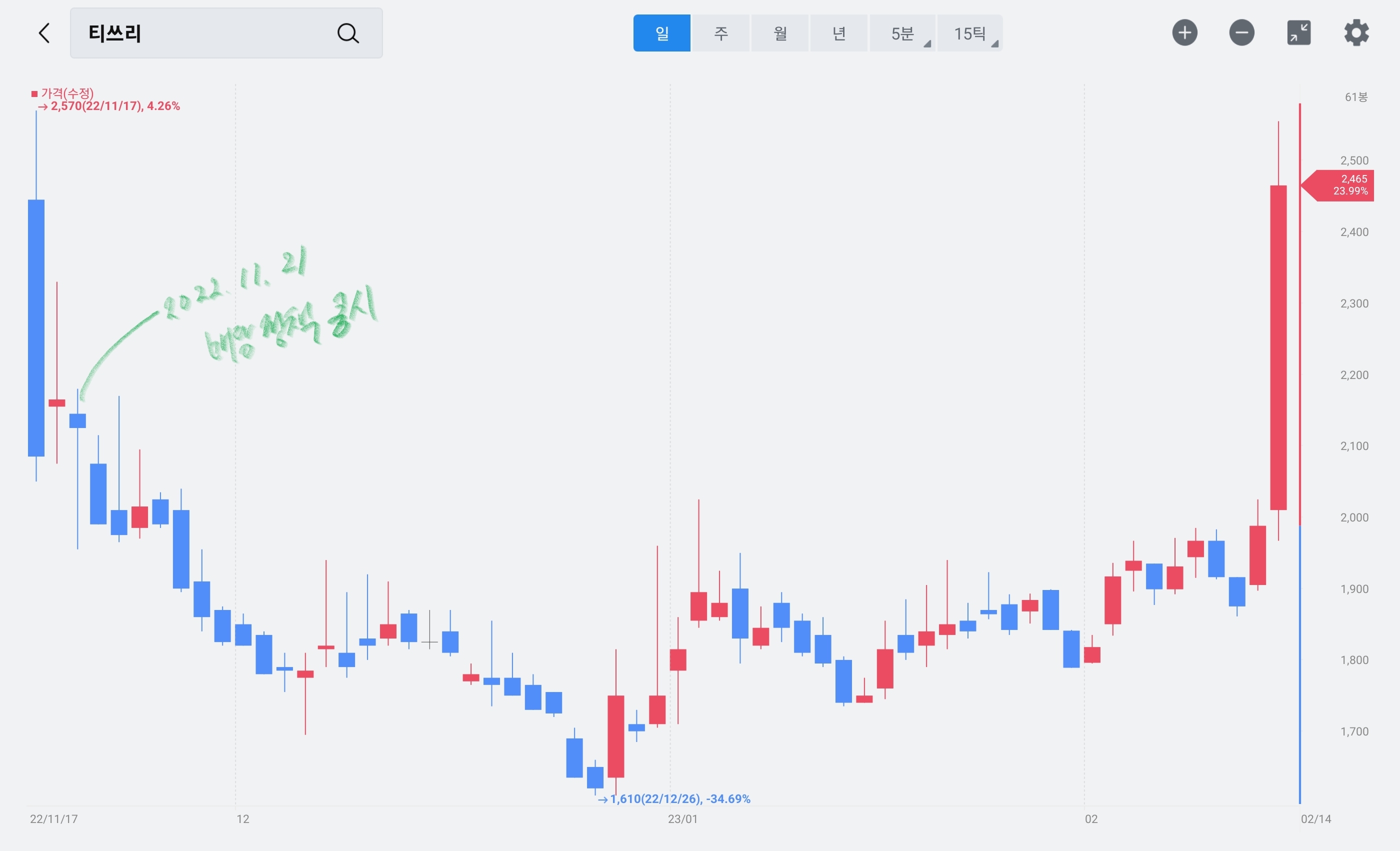Switch to 월 (monthly) chart tab

click(779, 33)
